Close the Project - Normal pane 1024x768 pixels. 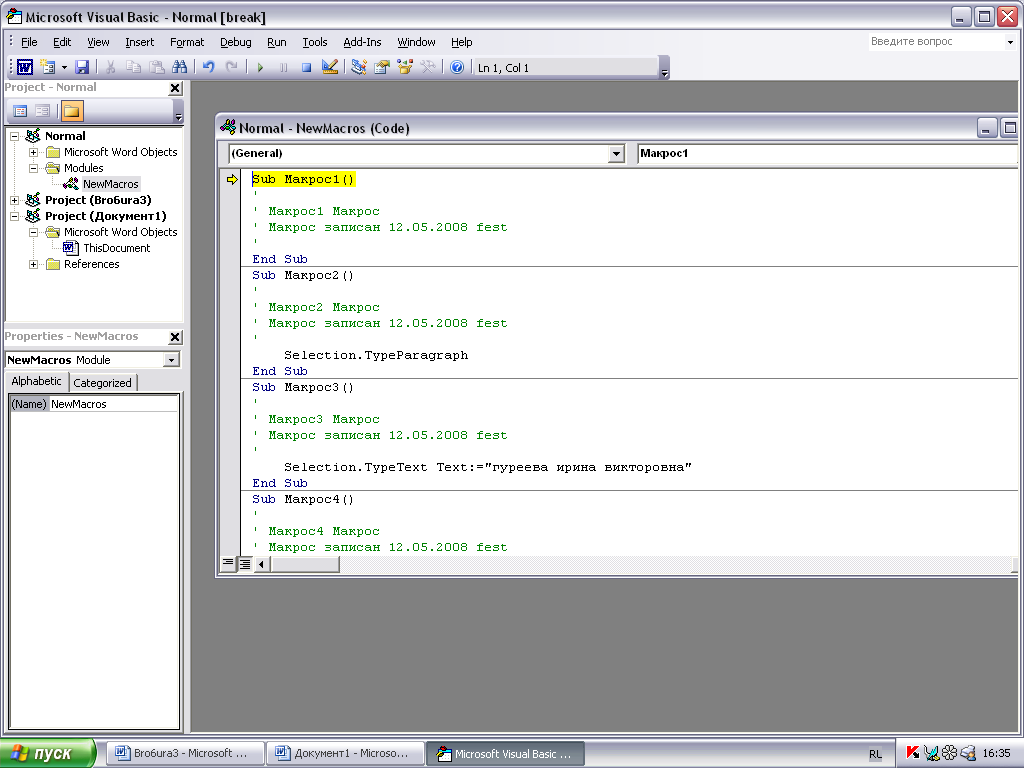(175, 88)
